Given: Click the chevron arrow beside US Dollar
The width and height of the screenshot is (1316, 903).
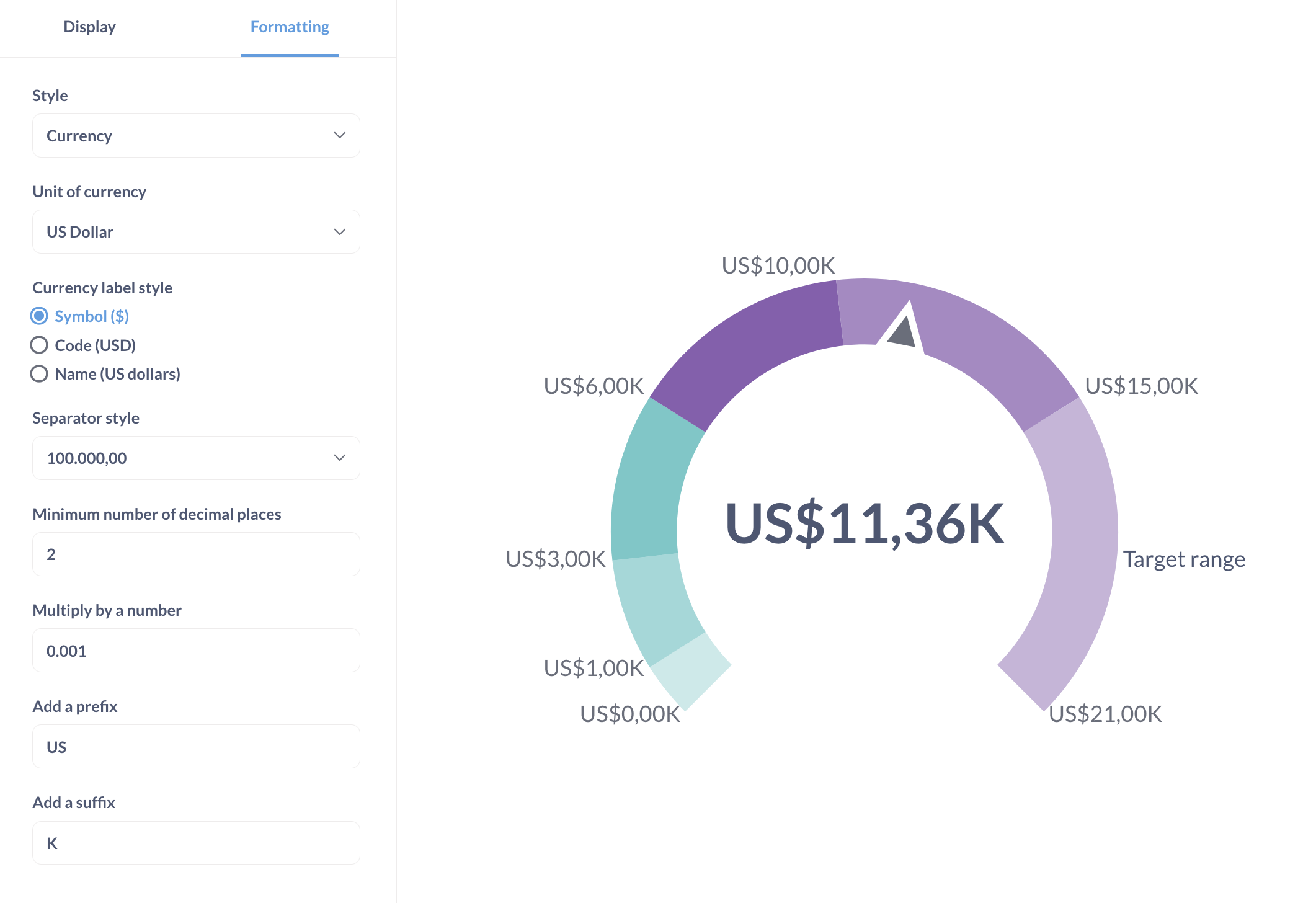Looking at the screenshot, I should pos(339,232).
